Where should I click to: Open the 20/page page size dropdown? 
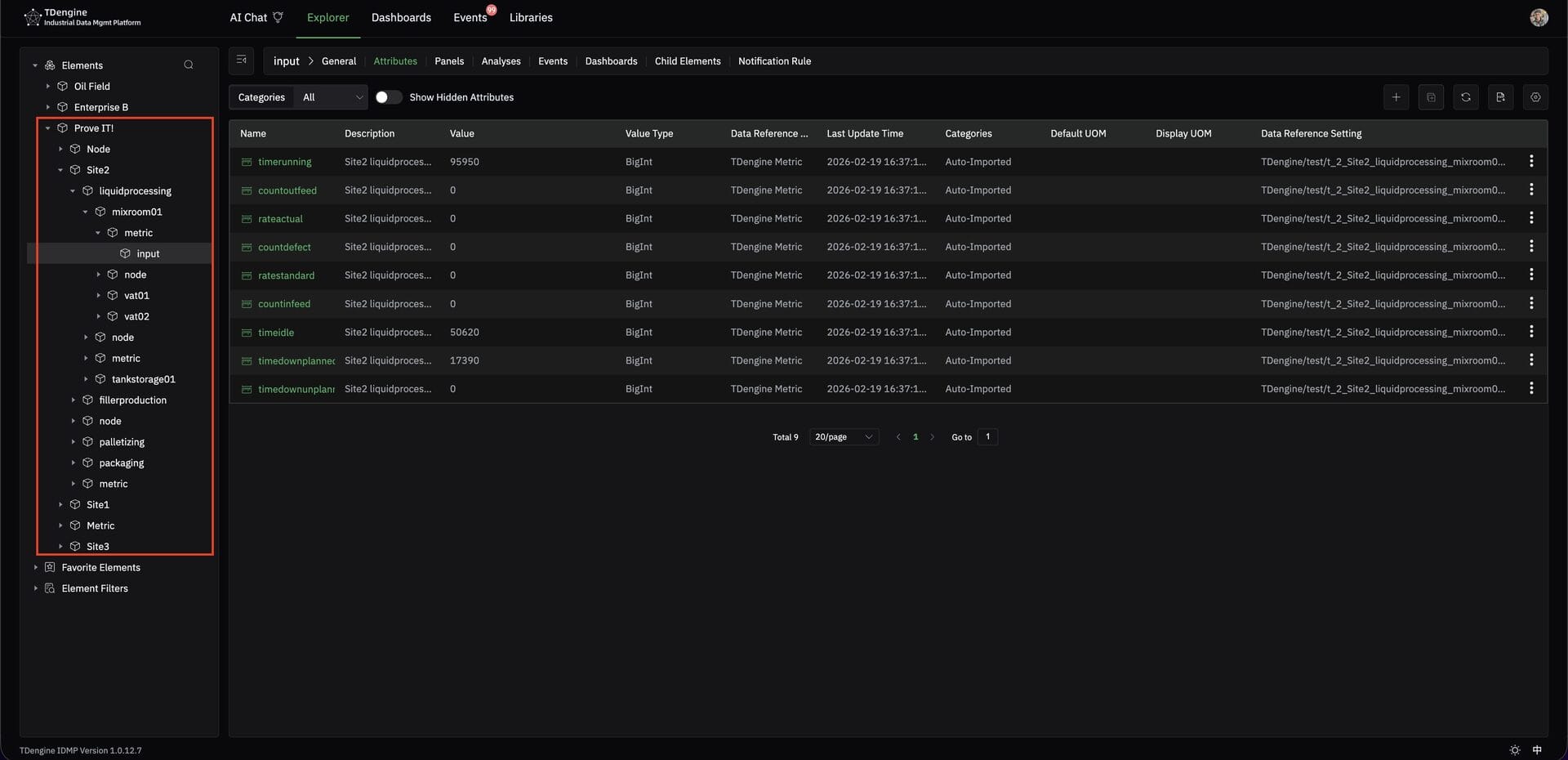coord(844,437)
